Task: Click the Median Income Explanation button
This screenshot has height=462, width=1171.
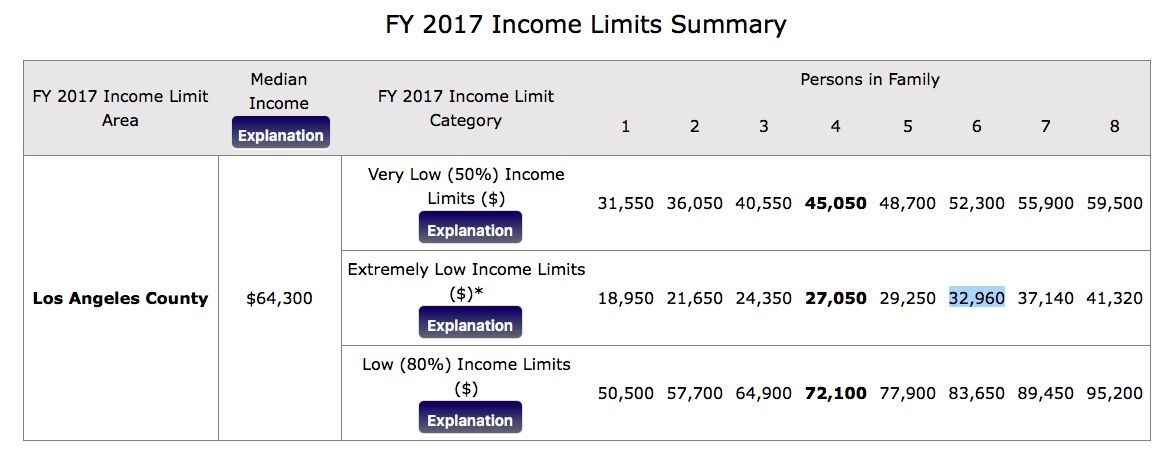Action: (280, 135)
